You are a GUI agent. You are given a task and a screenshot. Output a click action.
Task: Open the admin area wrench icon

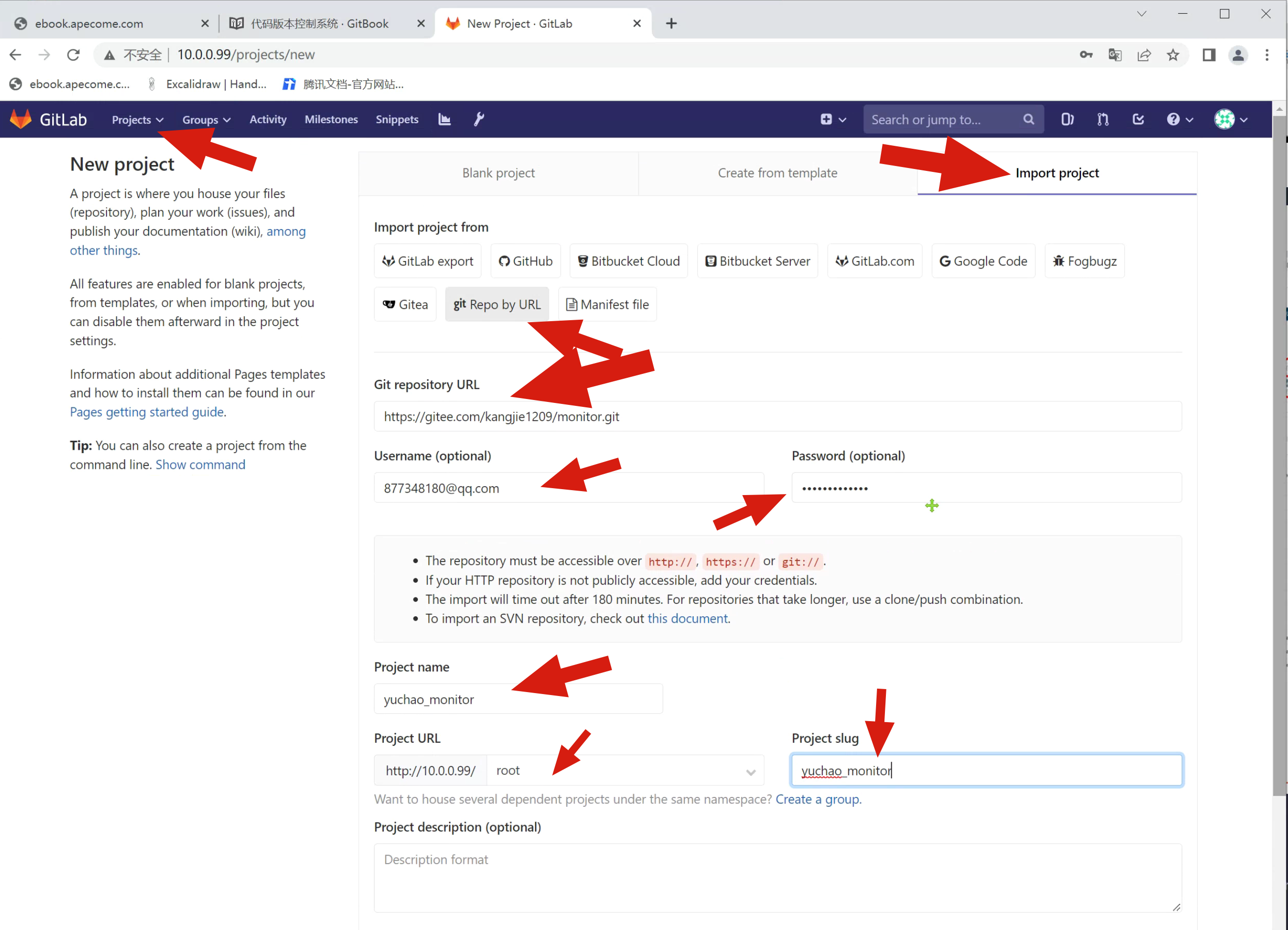click(x=479, y=119)
